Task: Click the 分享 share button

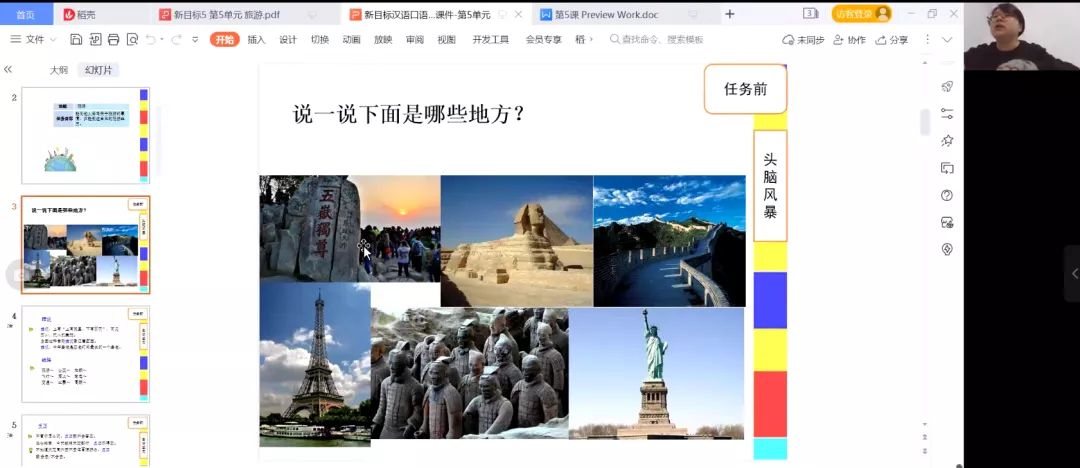Action: click(892, 39)
